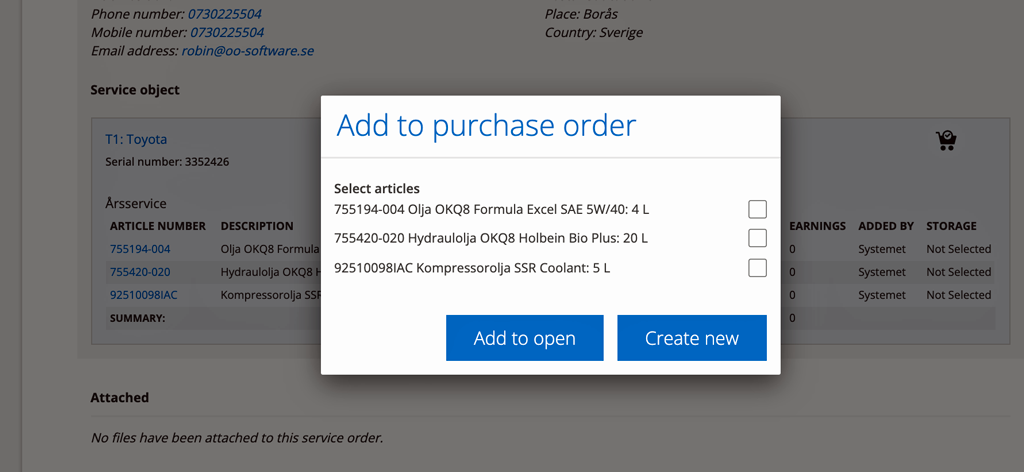
Task: Open the T1: Toyota service object link
Action: [x=136, y=139]
